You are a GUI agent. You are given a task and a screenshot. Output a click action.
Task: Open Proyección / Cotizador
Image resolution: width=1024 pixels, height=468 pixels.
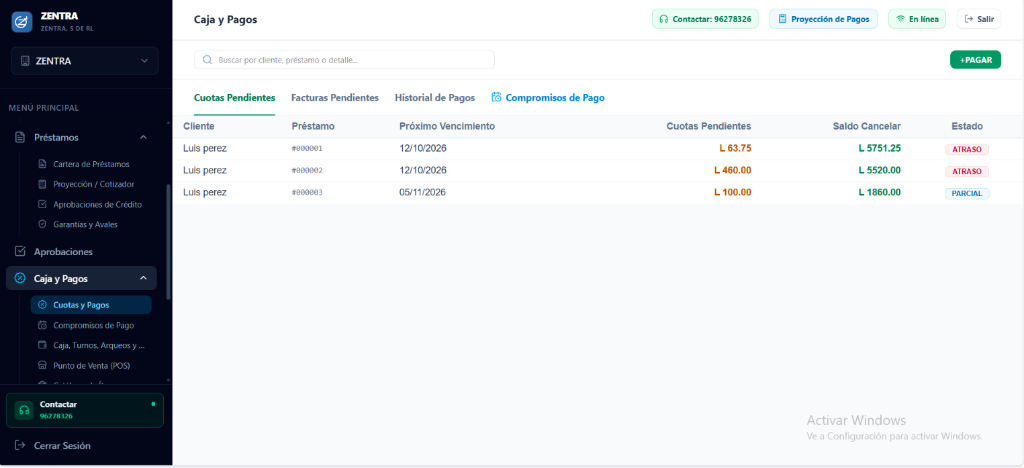93,184
